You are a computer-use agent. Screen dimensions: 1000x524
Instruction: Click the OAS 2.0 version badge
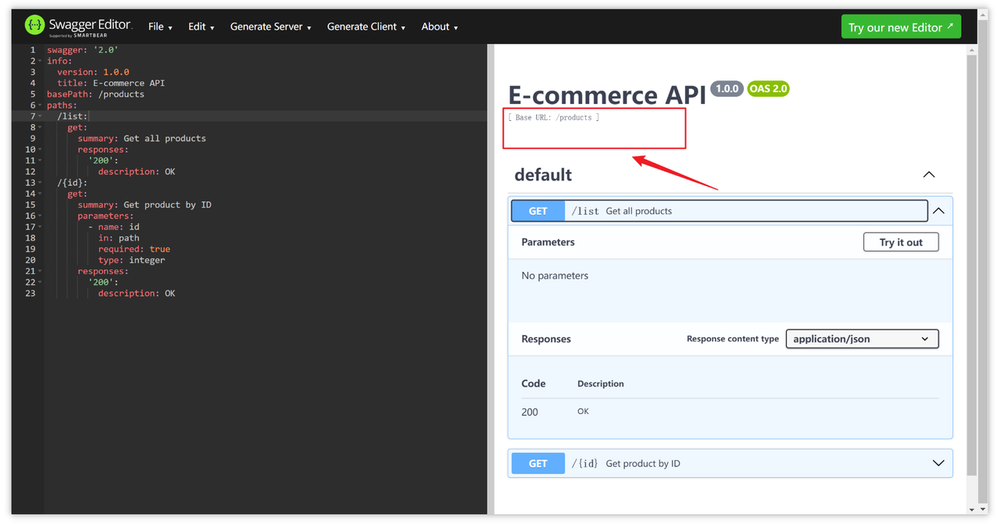click(x=768, y=89)
